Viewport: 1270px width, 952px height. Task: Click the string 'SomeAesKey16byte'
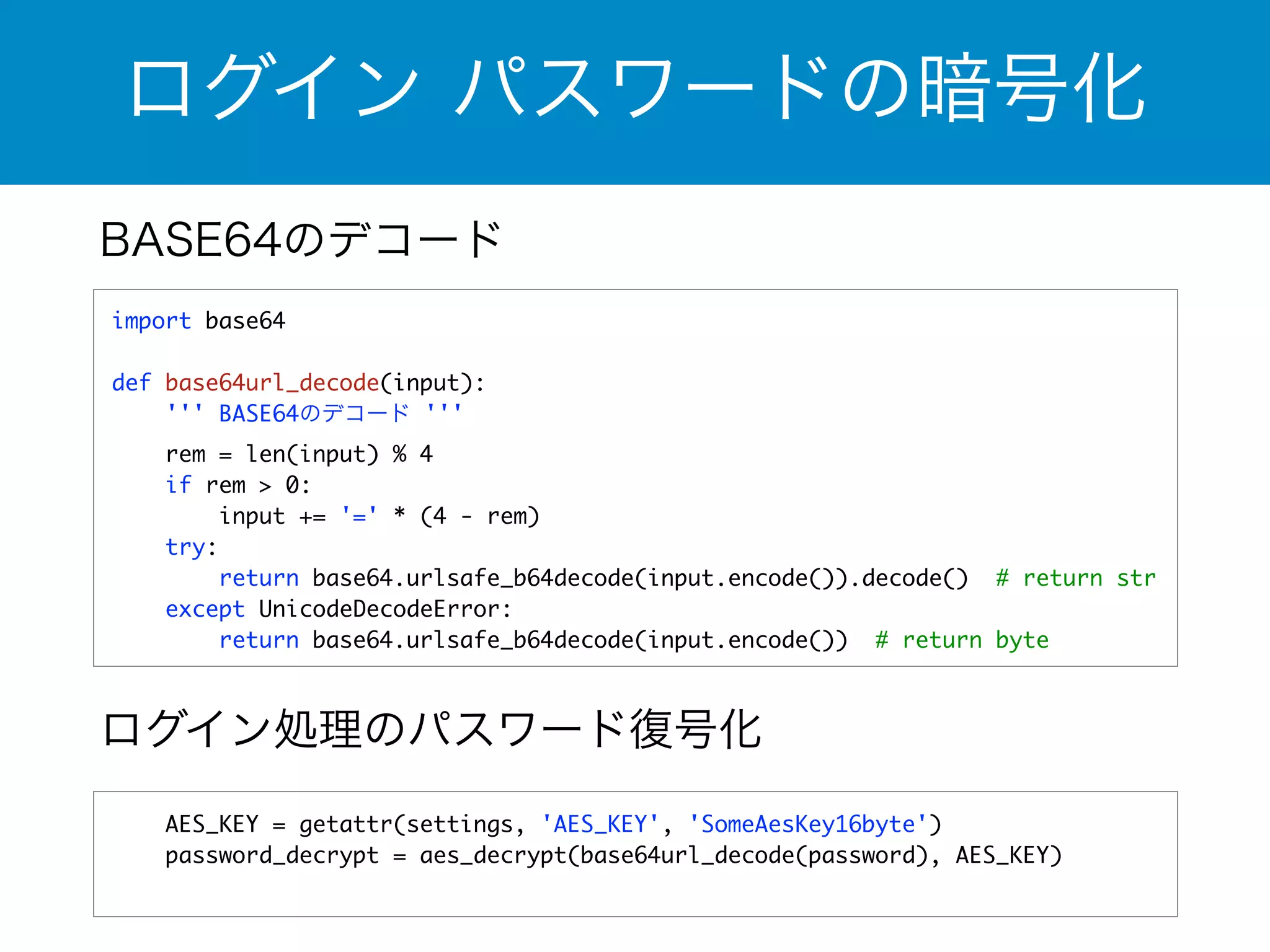(x=808, y=824)
